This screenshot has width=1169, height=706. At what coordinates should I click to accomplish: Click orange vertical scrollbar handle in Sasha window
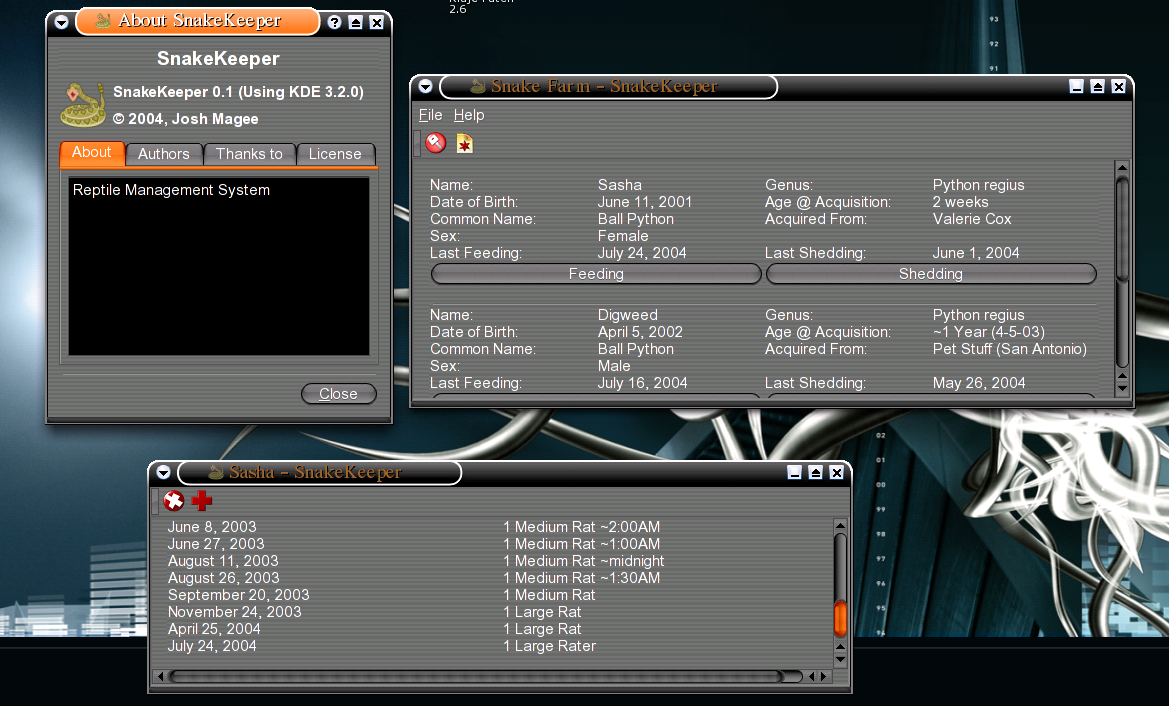click(x=840, y=618)
